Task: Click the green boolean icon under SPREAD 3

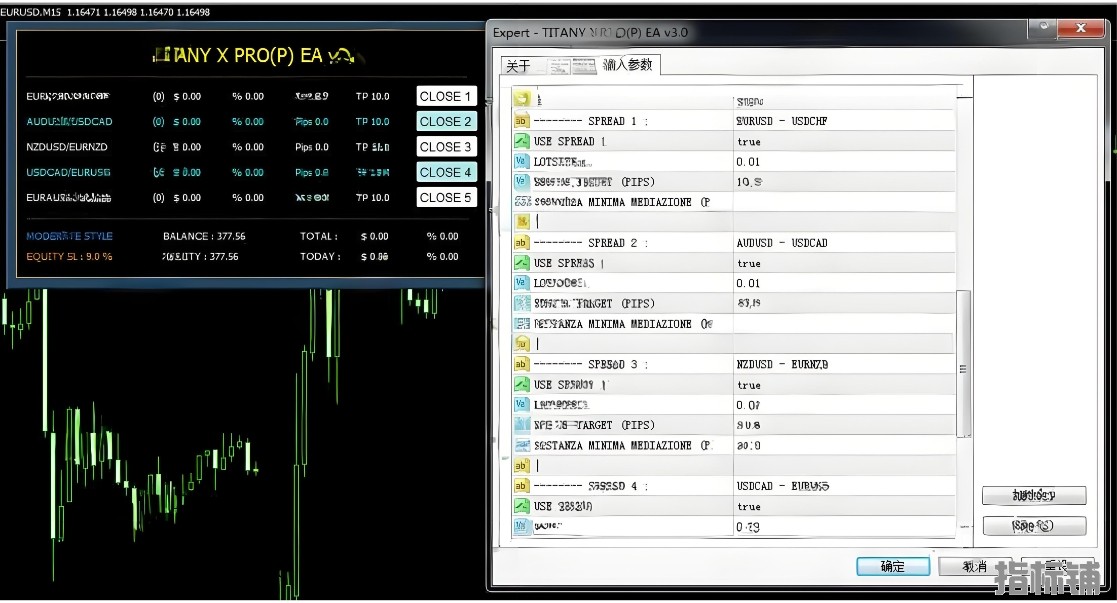Action: pyautogui.click(x=521, y=385)
